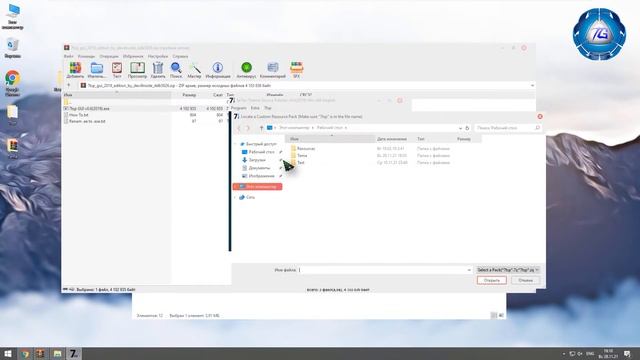Click the Delete (Удалить) trash icon

pos(158,70)
